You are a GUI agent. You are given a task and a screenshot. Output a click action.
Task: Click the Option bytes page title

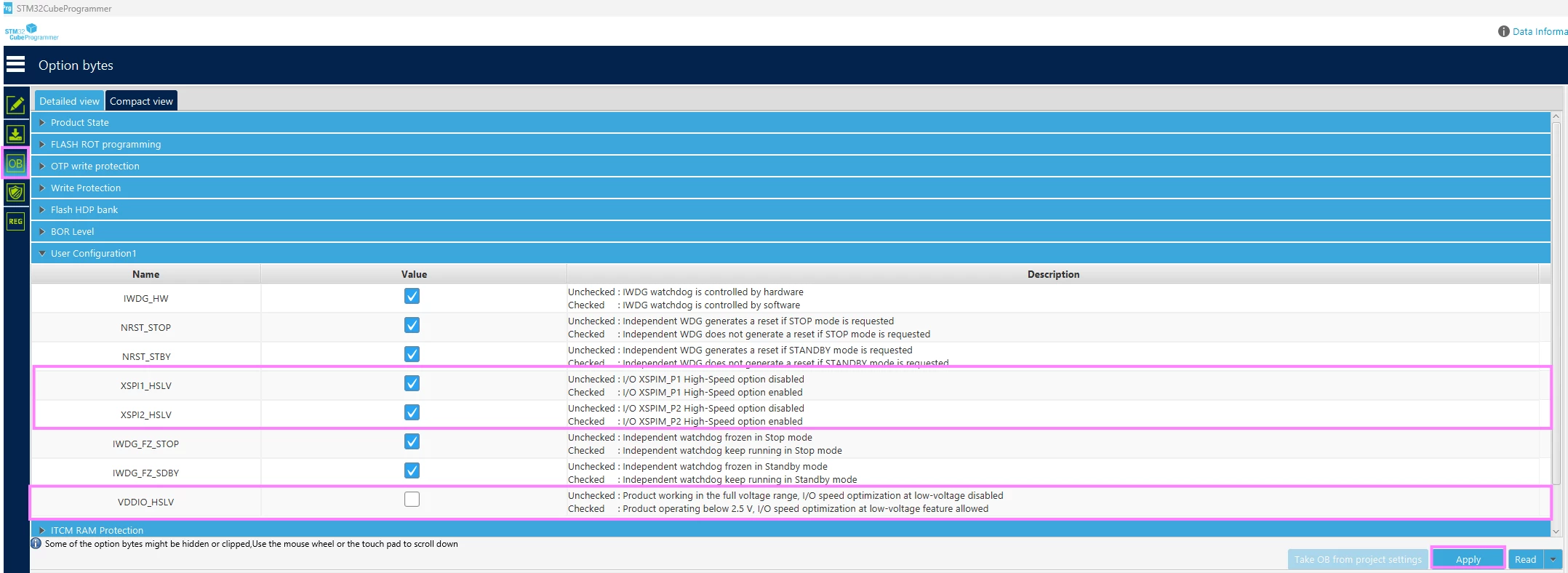click(76, 65)
